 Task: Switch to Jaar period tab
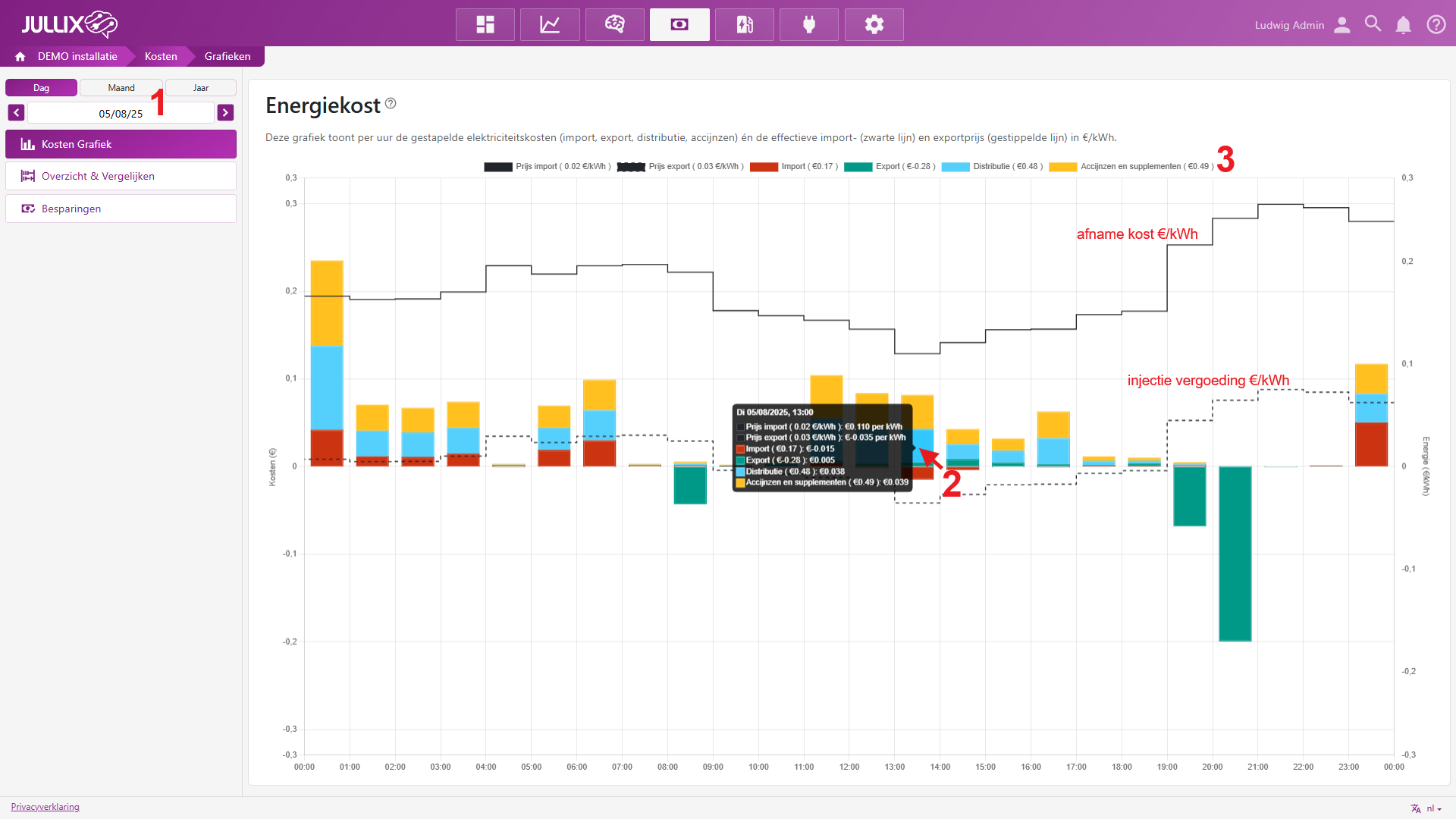201,88
